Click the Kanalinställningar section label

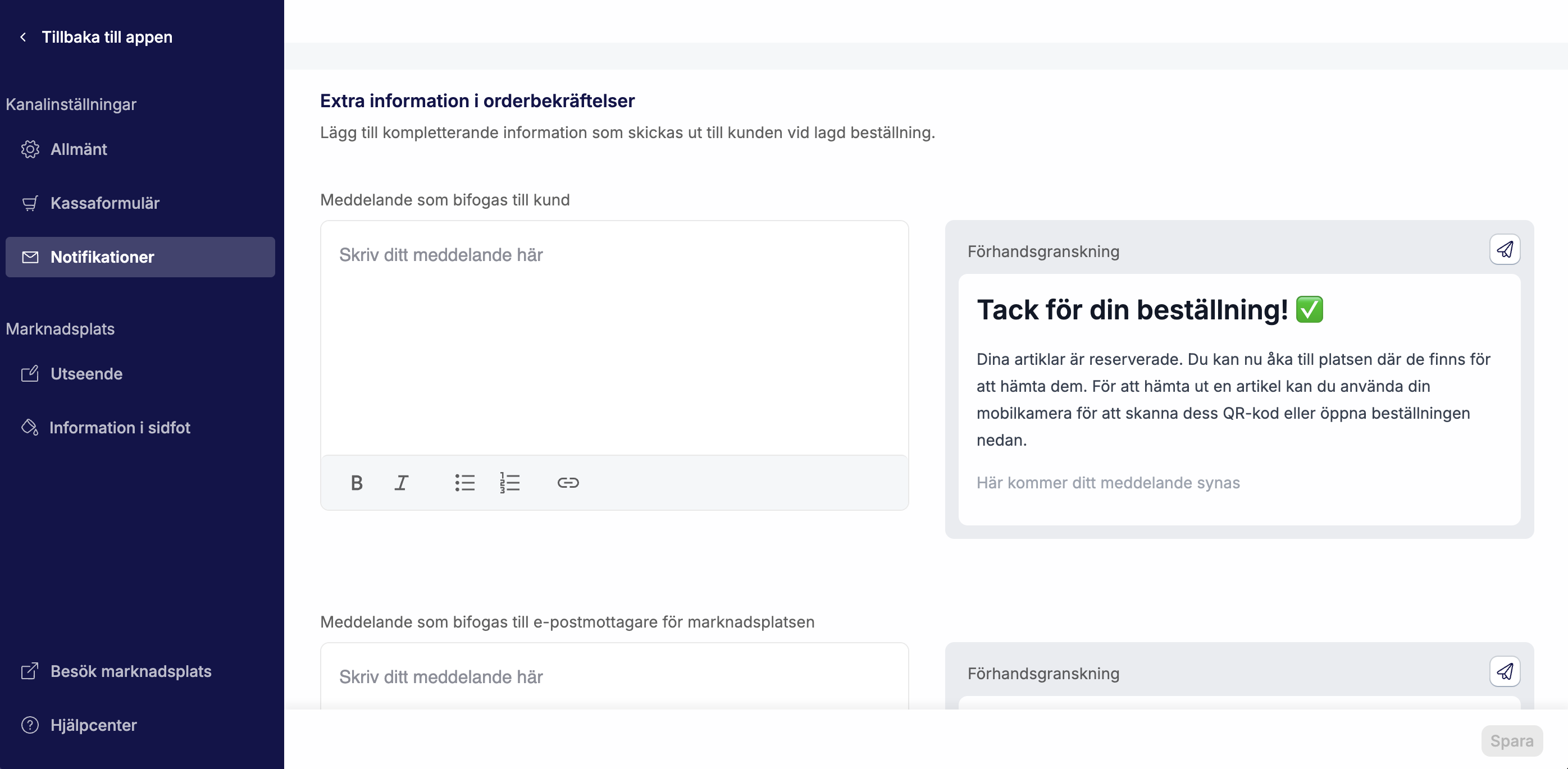71,104
